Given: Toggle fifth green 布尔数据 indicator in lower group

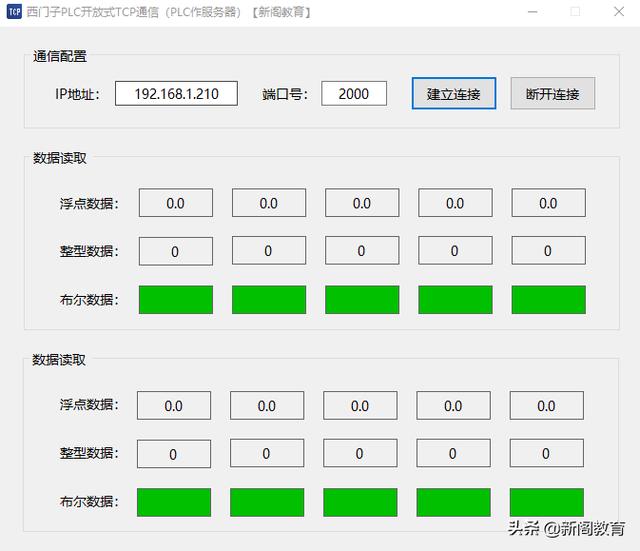Looking at the screenshot, I should point(547,502).
